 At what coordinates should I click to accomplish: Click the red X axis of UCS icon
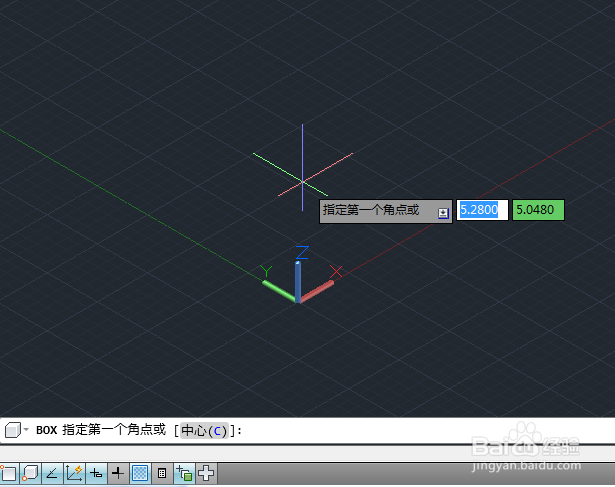[x=317, y=291]
